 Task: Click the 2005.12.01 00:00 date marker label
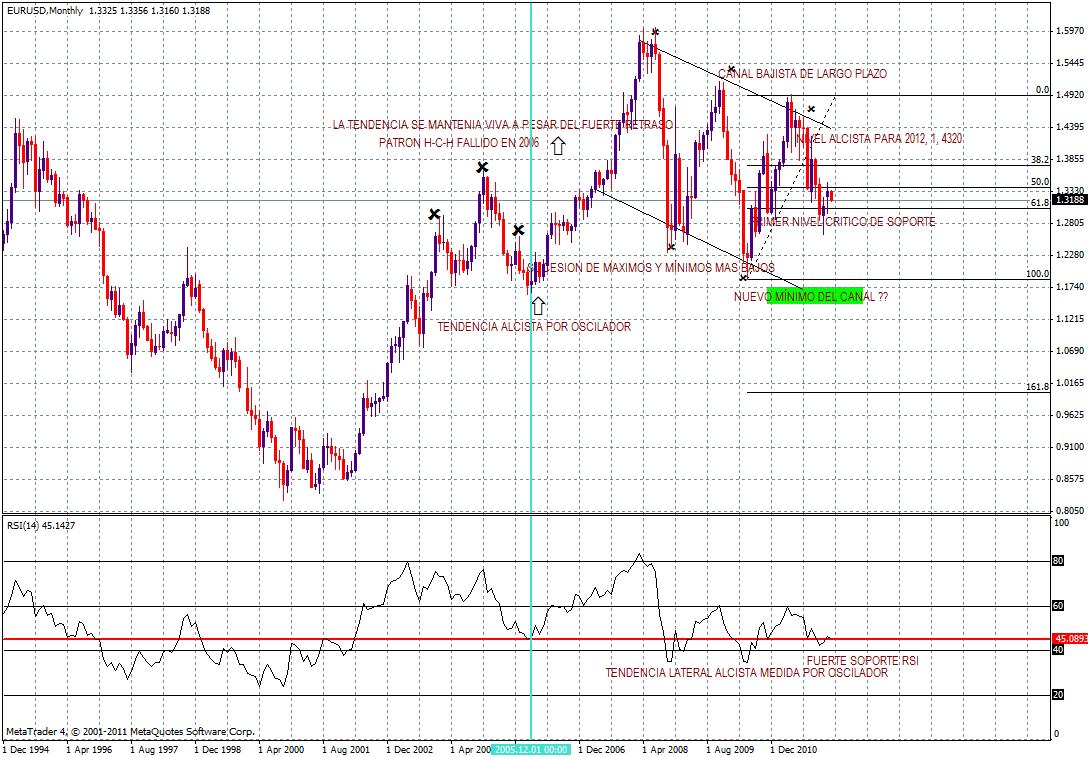point(530,749)
